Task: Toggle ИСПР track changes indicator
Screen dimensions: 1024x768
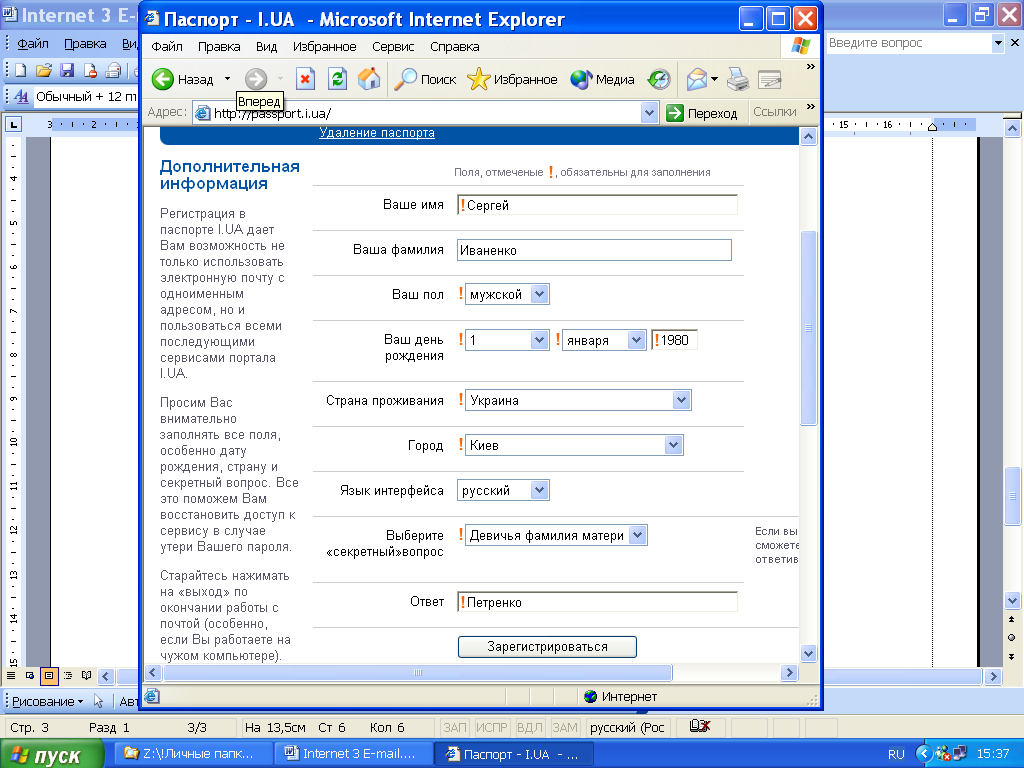Action: [x=491, y=727]
